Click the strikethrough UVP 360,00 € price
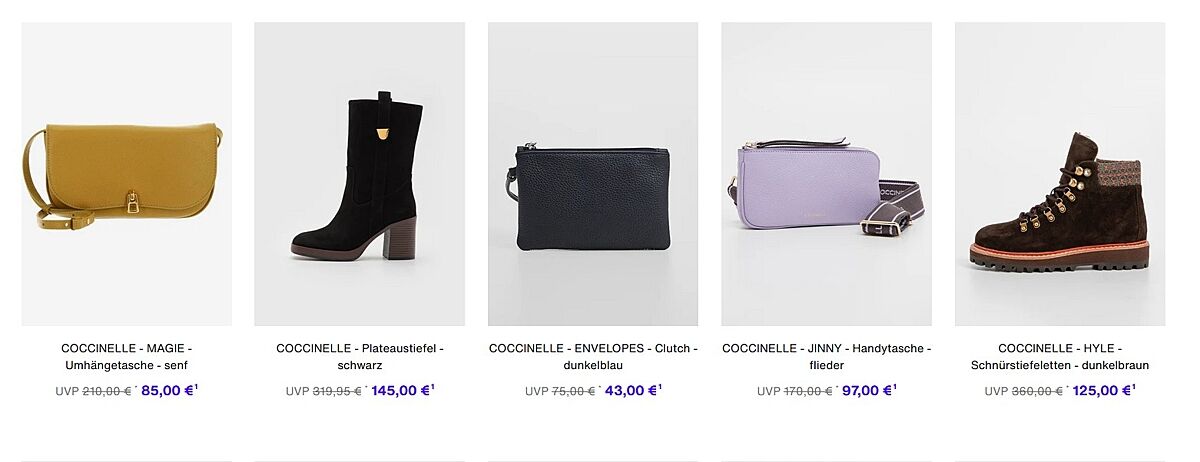 point(1024,391)
